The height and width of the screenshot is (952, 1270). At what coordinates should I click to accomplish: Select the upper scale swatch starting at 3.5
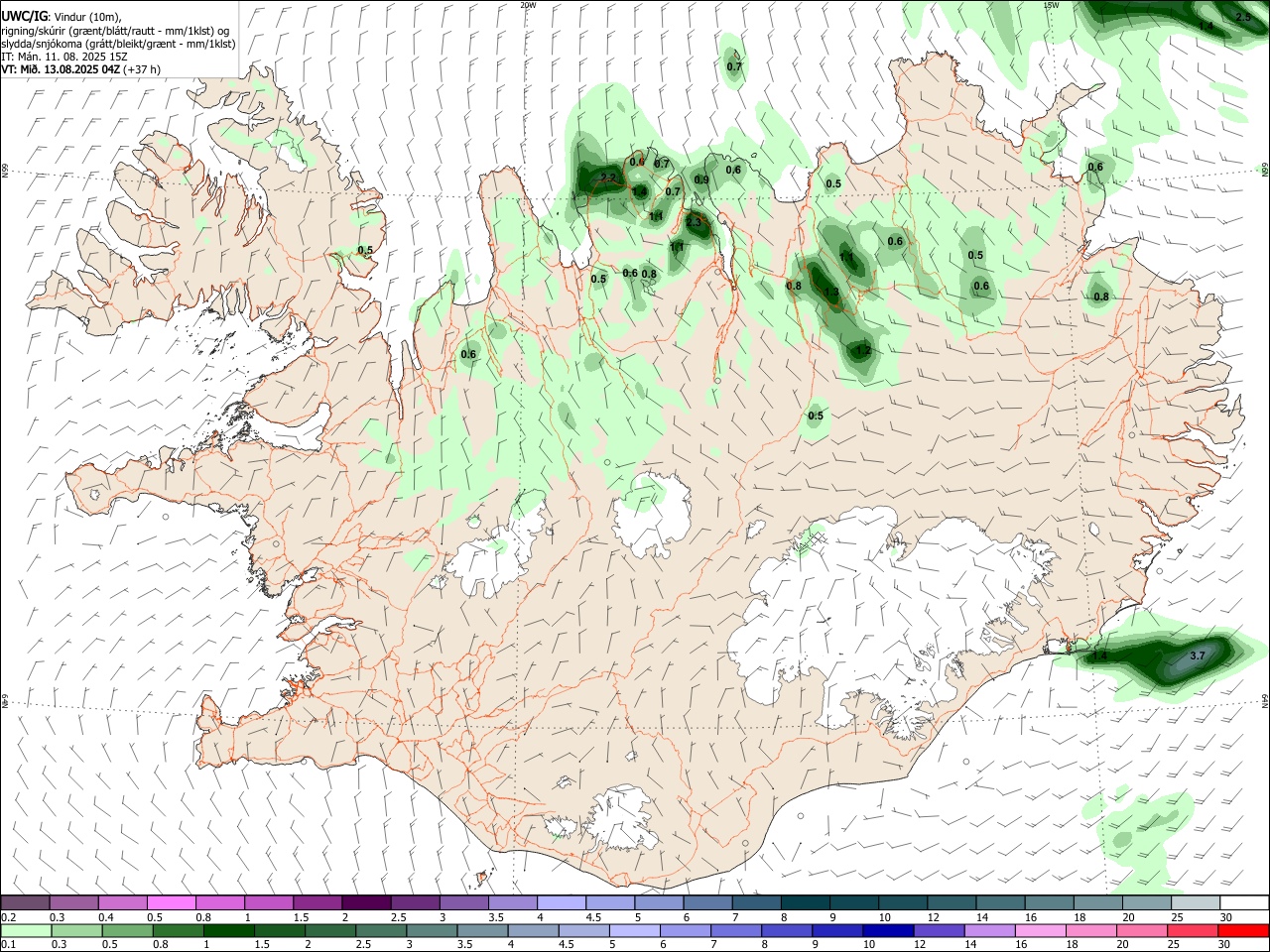click(513, 902)
